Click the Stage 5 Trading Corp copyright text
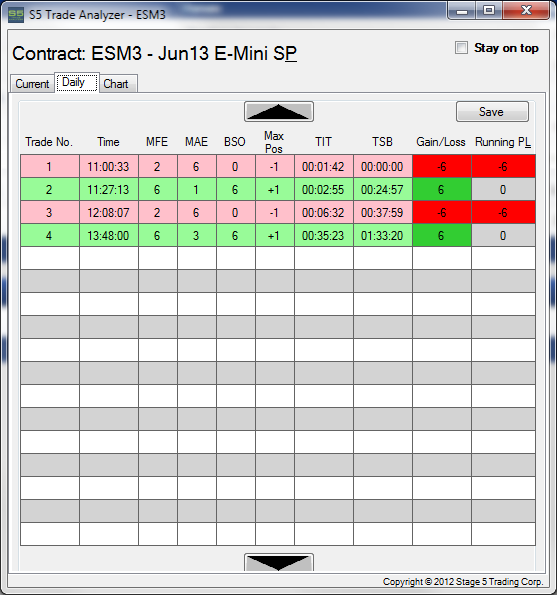The width and height of the screenshot is (557, 595). [x=463, y=582]
